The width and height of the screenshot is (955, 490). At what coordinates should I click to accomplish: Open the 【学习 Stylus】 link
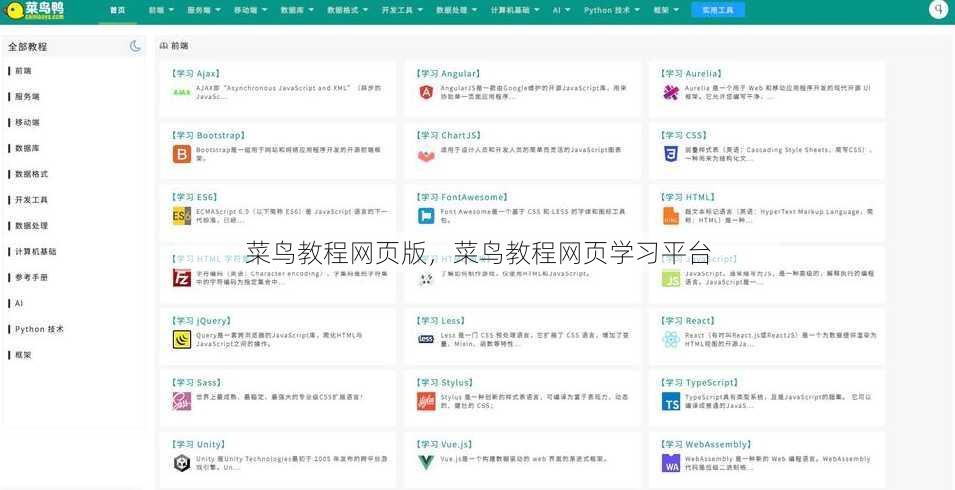coord(445,382)
